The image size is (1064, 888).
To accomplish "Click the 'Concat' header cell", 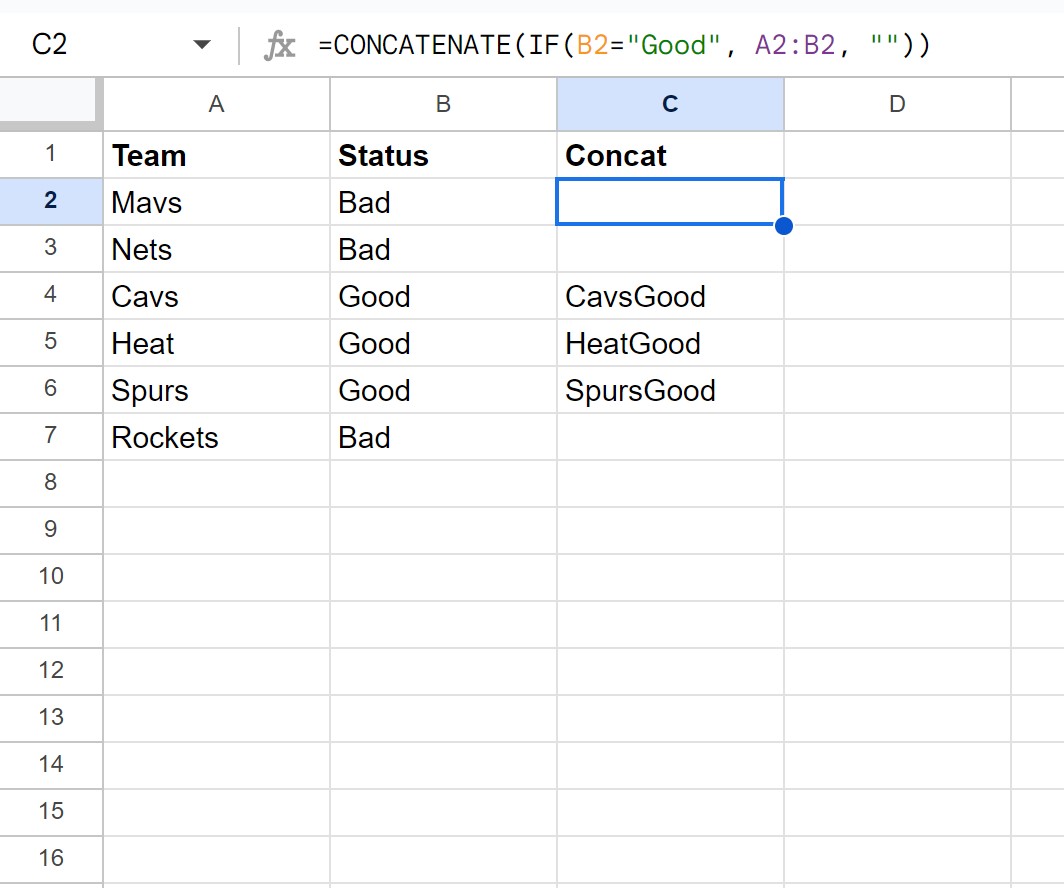I will coord(670,155).
